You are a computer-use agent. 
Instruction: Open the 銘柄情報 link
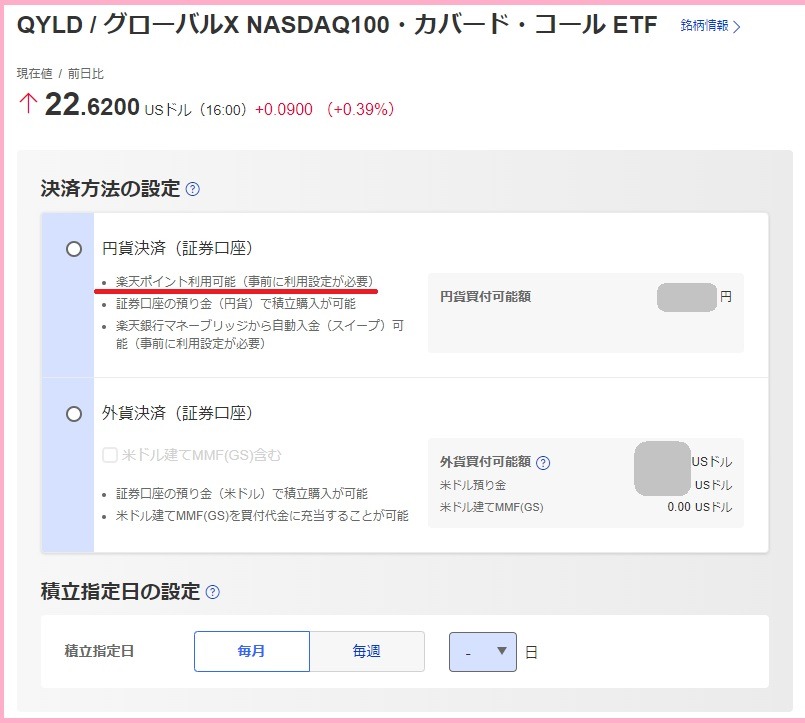point(710,26)
